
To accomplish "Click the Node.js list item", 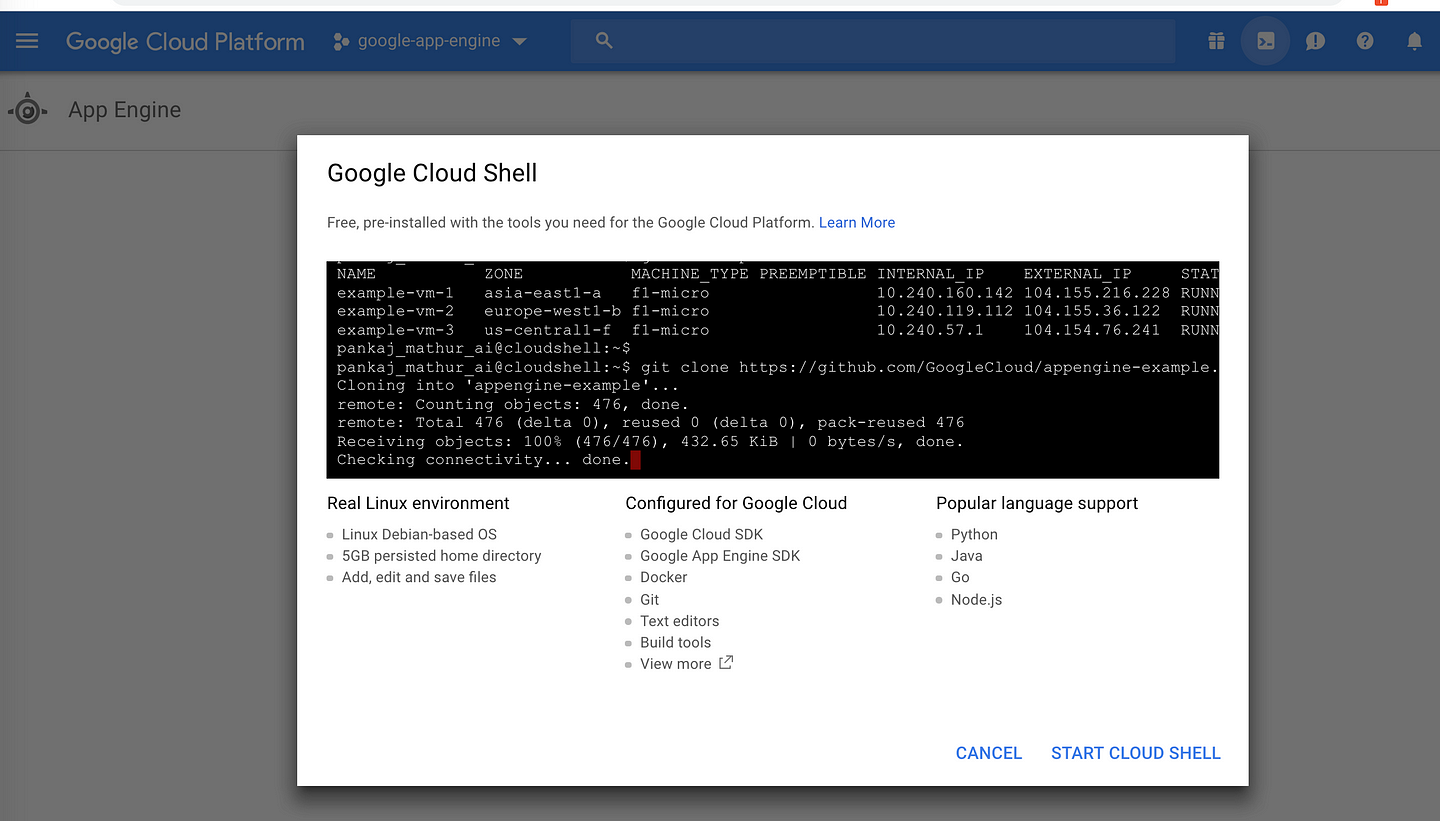I will coord(976,599).
